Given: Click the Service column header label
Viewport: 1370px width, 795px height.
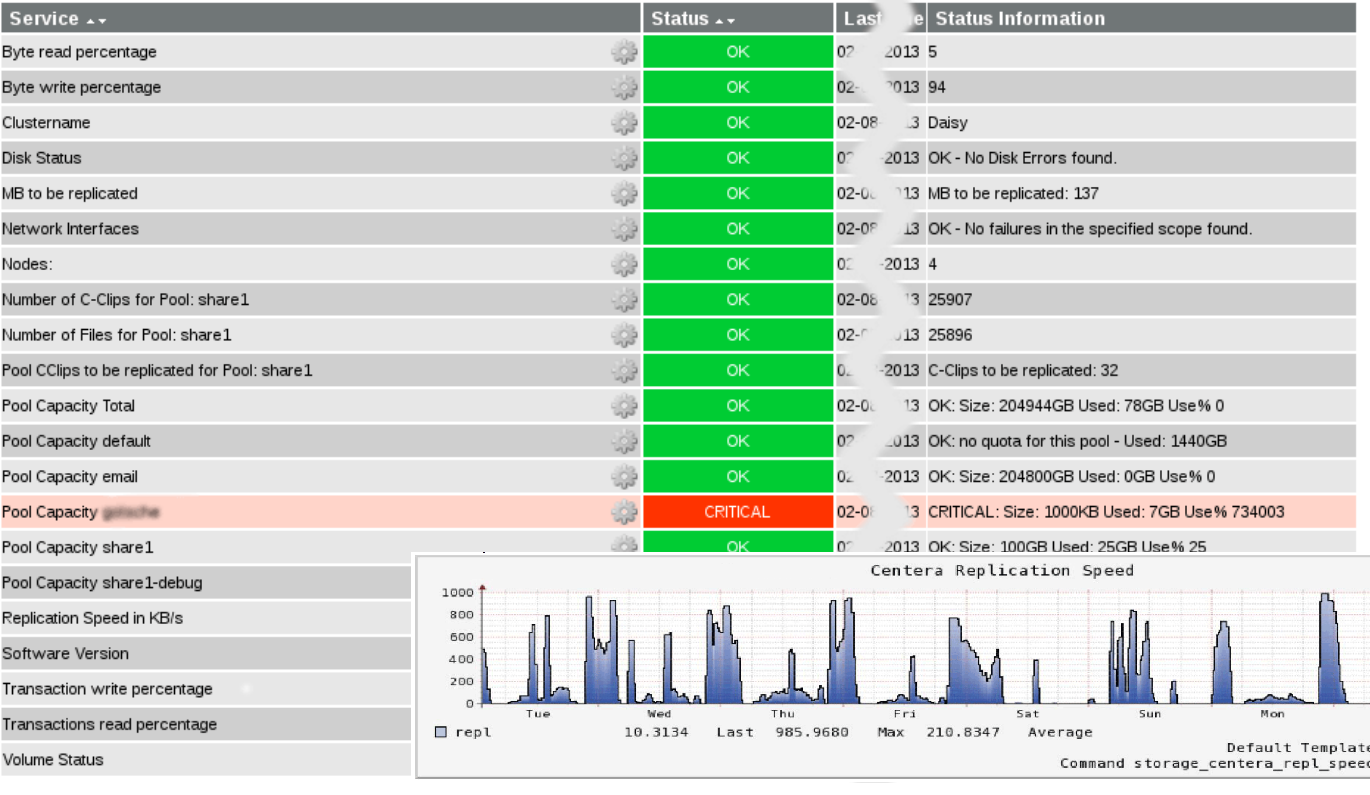Looking at the screenshot, I should (44, 19).
